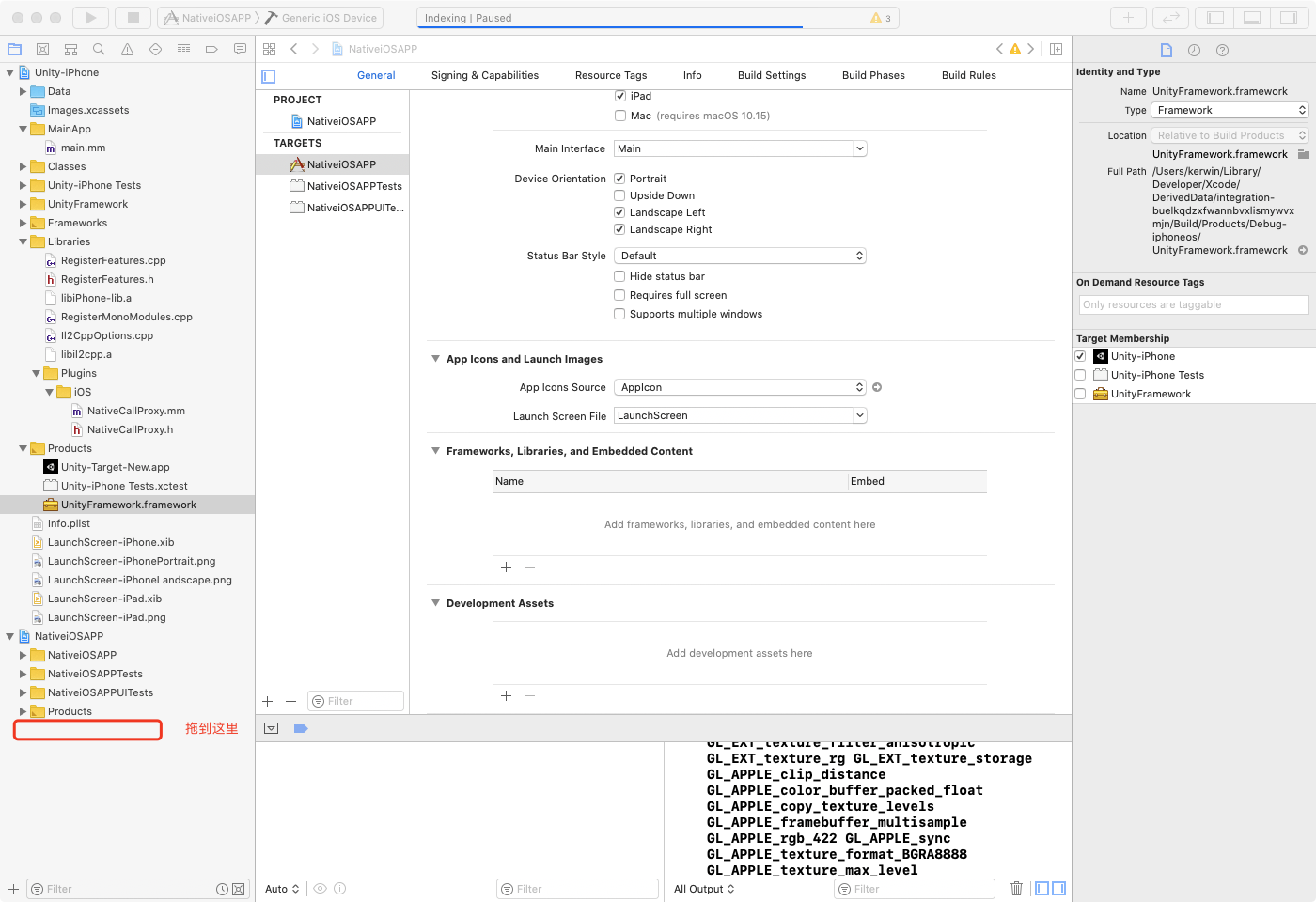
Task: Go to AppIcon asset with arrow button
Action: pos(877,387)
